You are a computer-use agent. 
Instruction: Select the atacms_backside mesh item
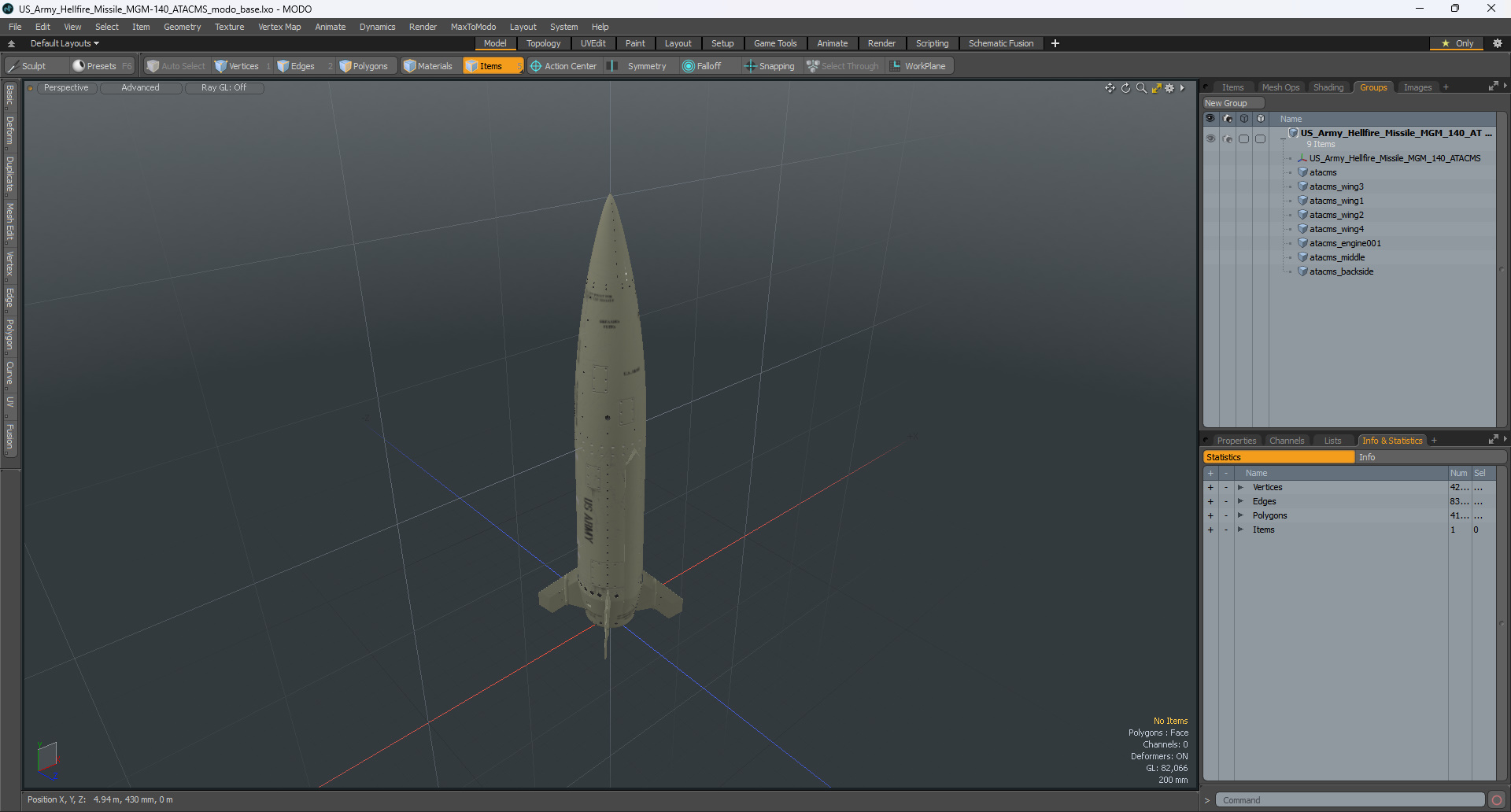click(x=1341, y=272)
